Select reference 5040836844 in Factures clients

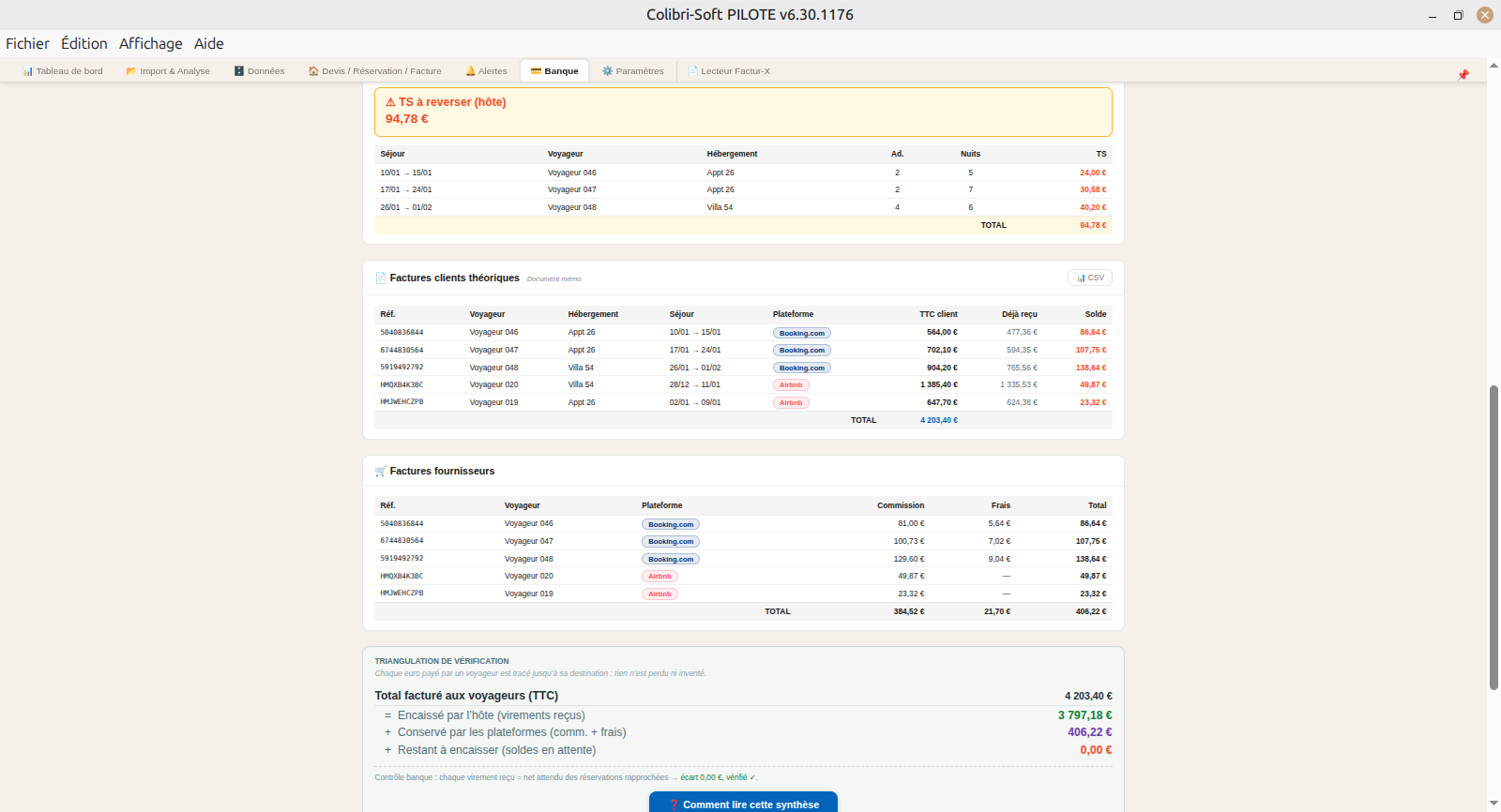click(402, 332)
